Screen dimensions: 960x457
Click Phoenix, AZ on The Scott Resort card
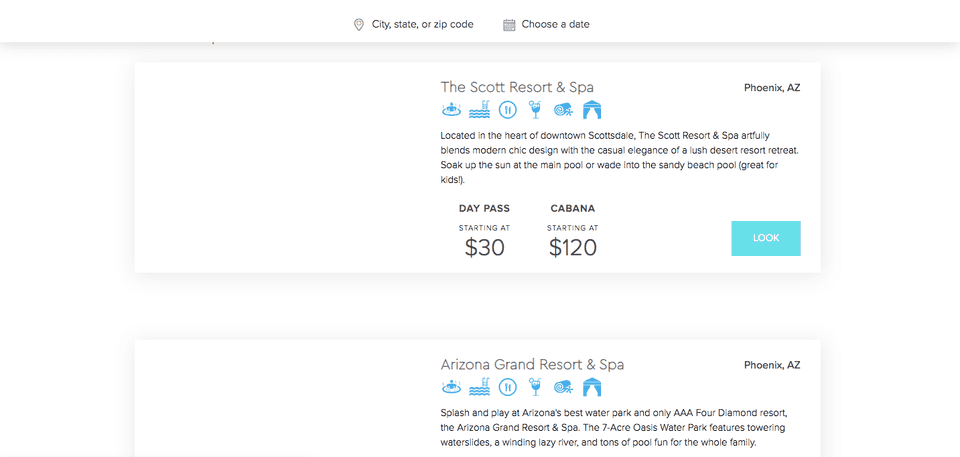coord(772,88)
